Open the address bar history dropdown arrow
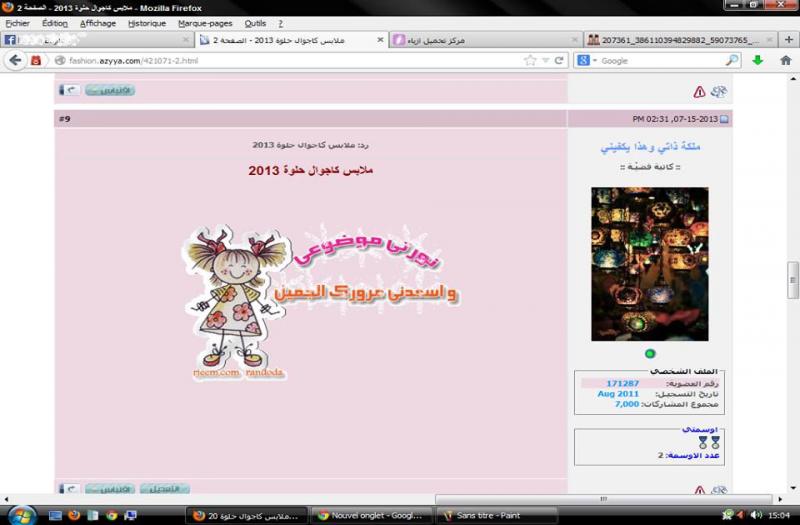This screenshot has height=525, width=800. coord(546,60)
